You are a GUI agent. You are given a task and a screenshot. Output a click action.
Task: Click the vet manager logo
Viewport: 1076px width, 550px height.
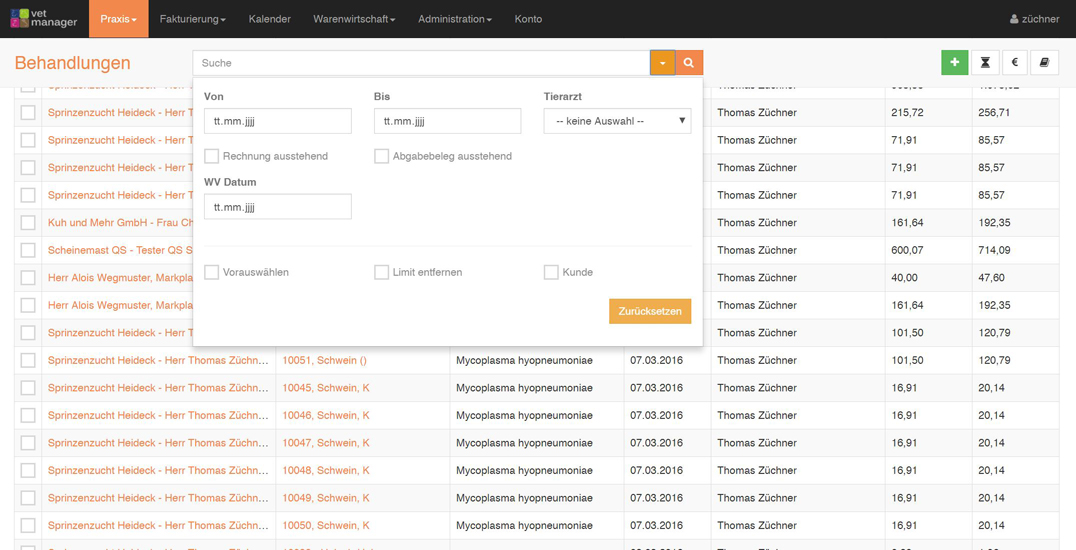pyautogui.click(x=43, y=19)
